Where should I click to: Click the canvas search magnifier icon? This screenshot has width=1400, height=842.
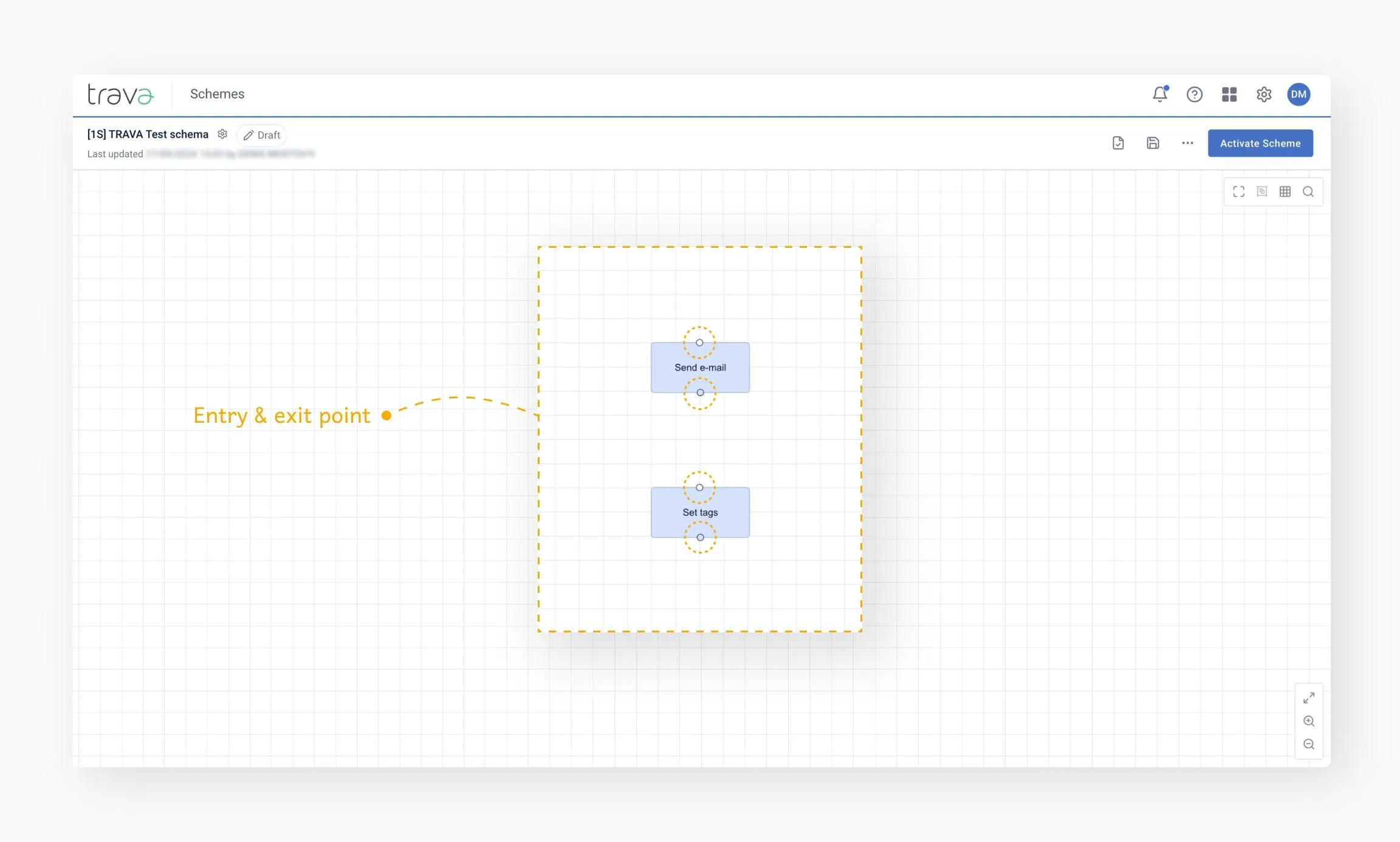pos(1308,192)
